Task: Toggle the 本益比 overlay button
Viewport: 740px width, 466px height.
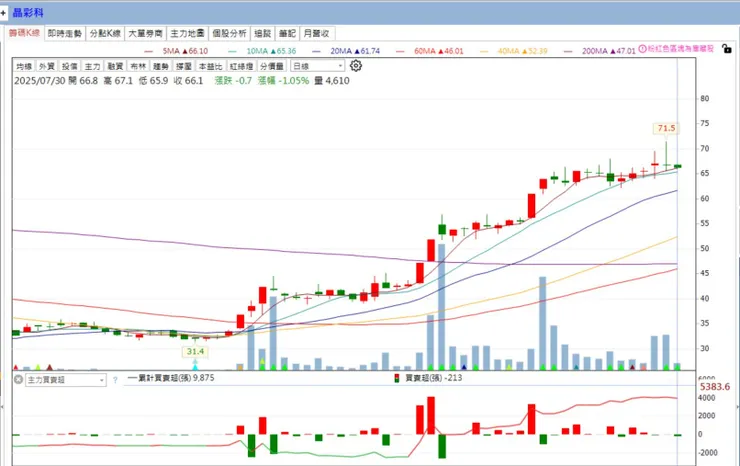Action: tap(210, 66)
